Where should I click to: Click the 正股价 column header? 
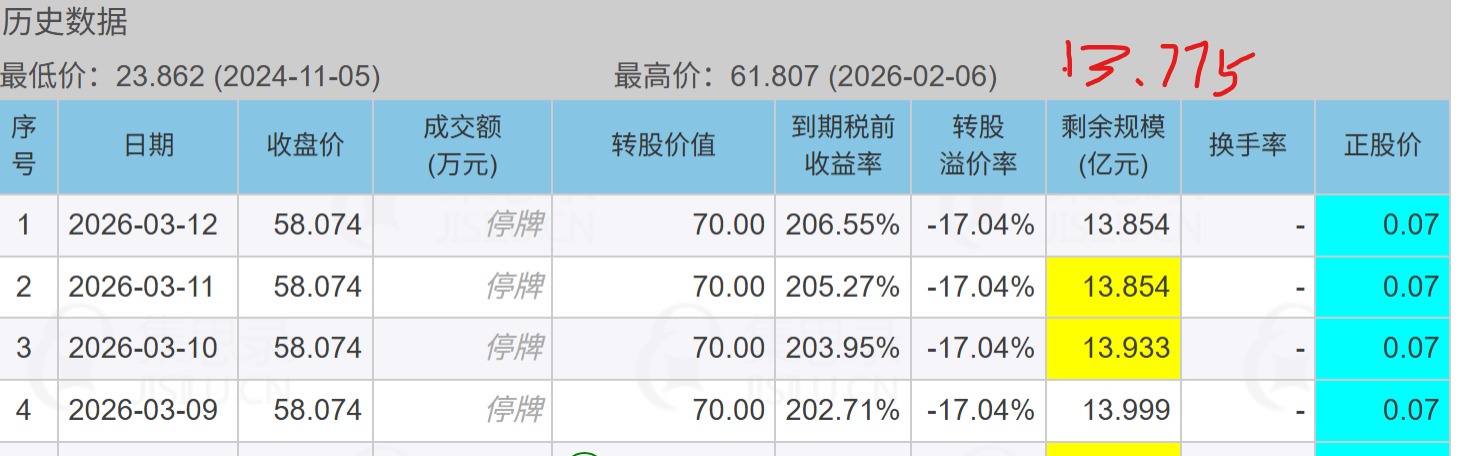(1382, 146)
